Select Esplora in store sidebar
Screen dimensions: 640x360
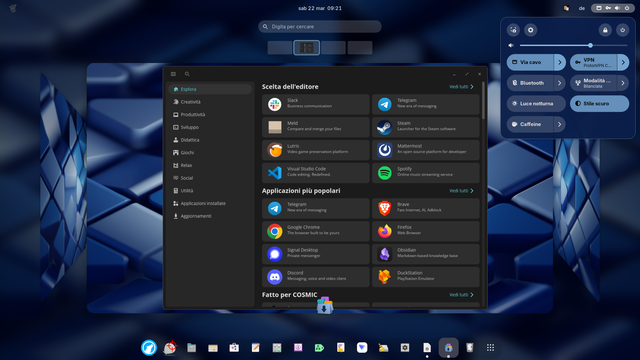point(210,89)
